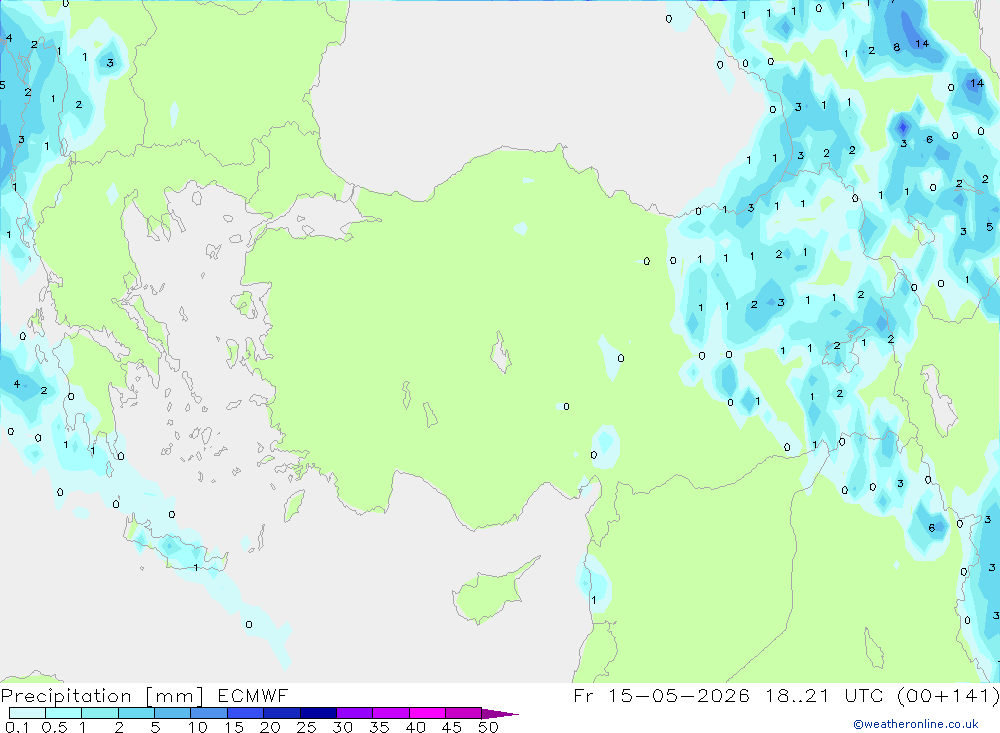Choose the 15–20 mm legend swatch

point(246,713)
